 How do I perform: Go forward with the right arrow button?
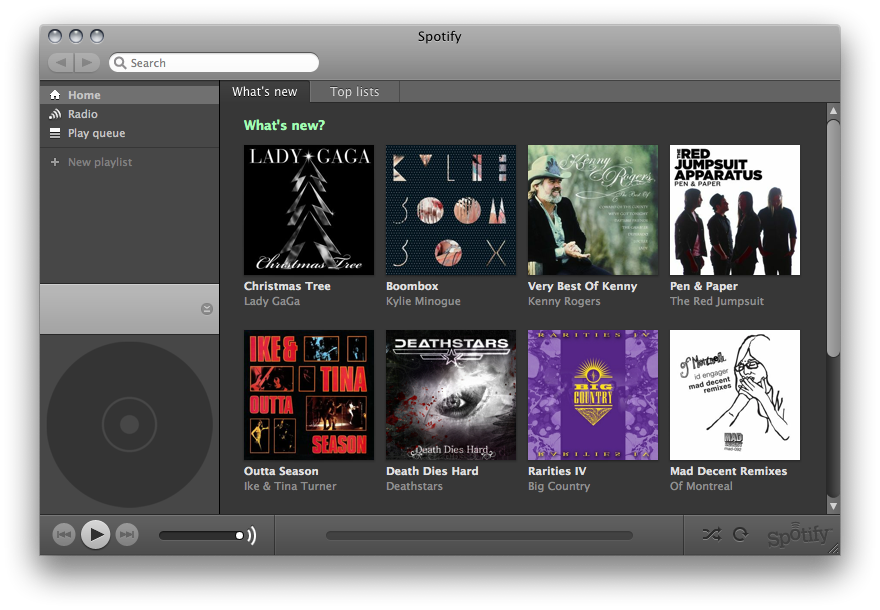[x=87, y=62]
